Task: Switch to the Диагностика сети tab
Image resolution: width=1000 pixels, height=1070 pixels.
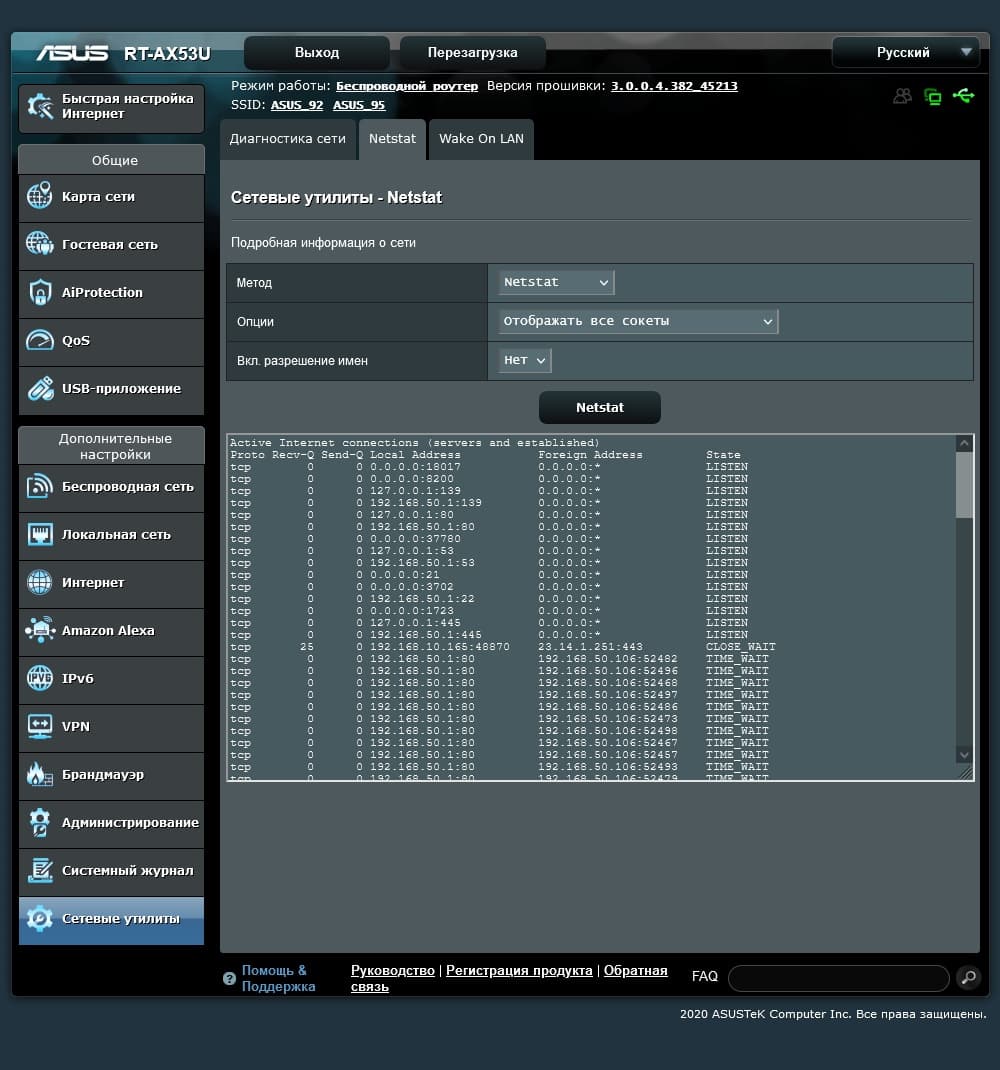Action: (288, 139)
